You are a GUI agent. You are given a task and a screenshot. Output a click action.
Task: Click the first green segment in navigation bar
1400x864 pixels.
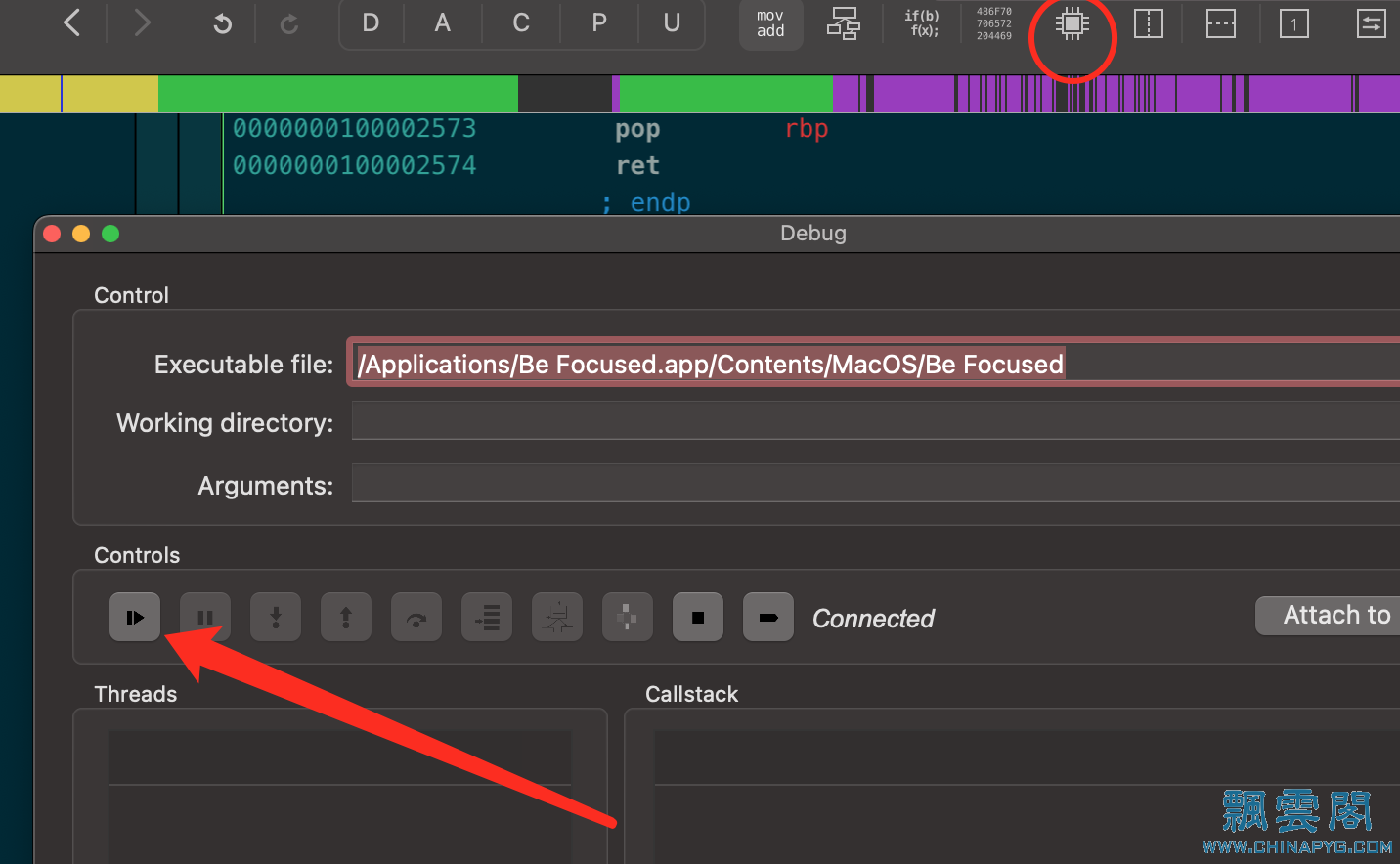(x=337, y=94)
